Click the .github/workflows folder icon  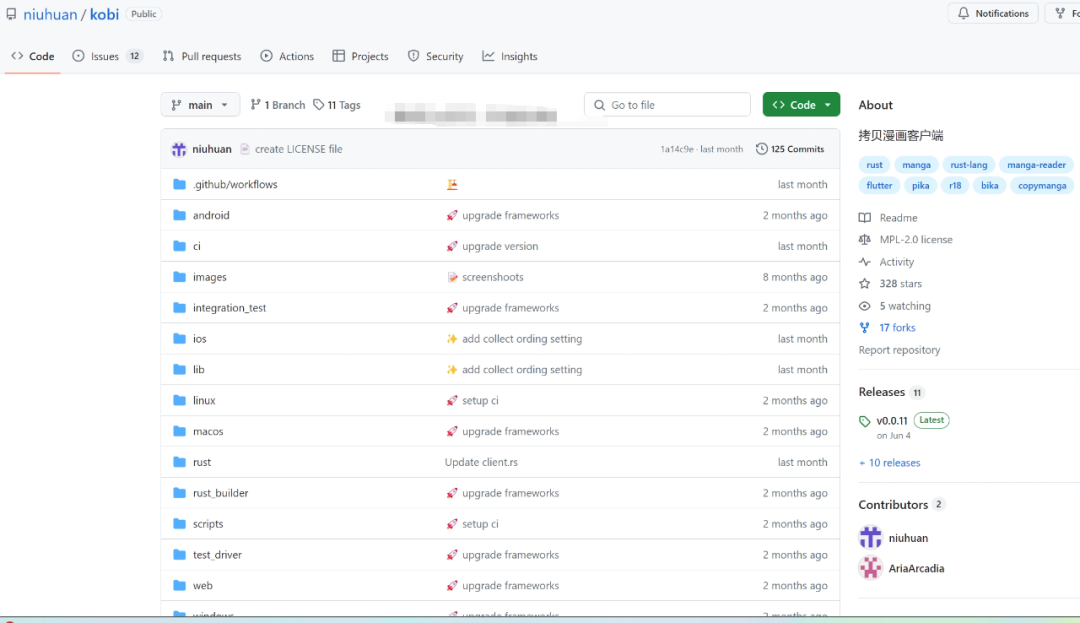pyautogui.click(x=180, y=184)
